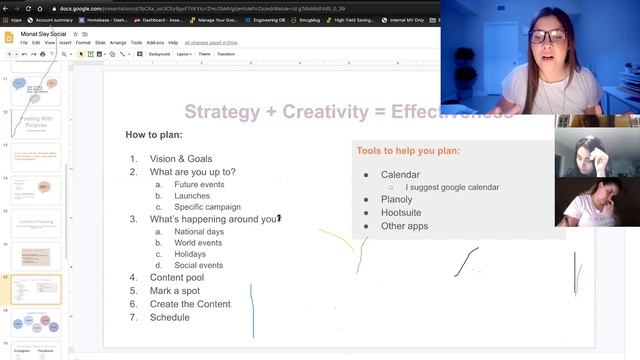Open the Tools menu
Viewport: 640px width, 360px height.
point(136,42)
